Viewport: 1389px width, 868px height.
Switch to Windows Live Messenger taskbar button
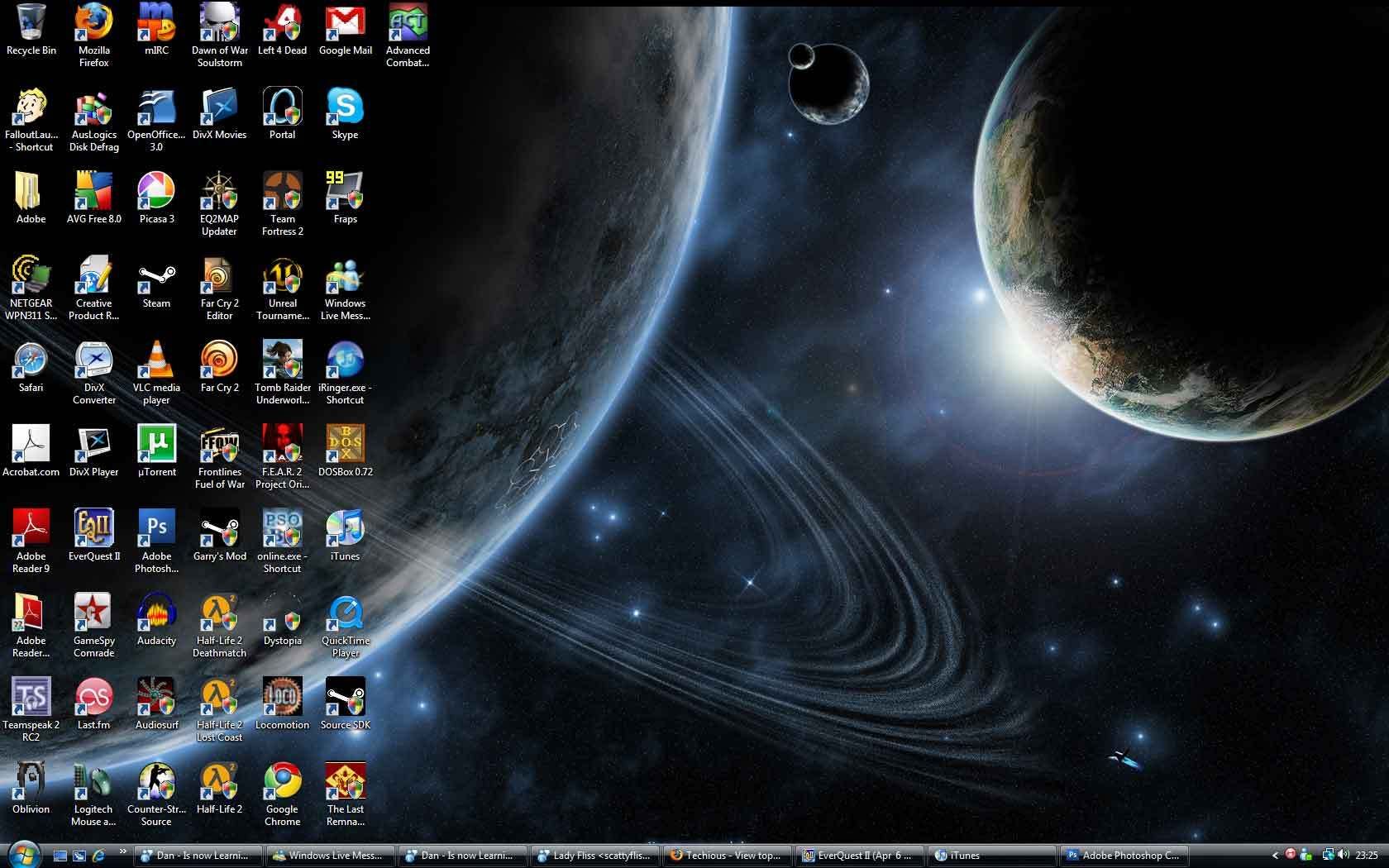pos(330,856)
